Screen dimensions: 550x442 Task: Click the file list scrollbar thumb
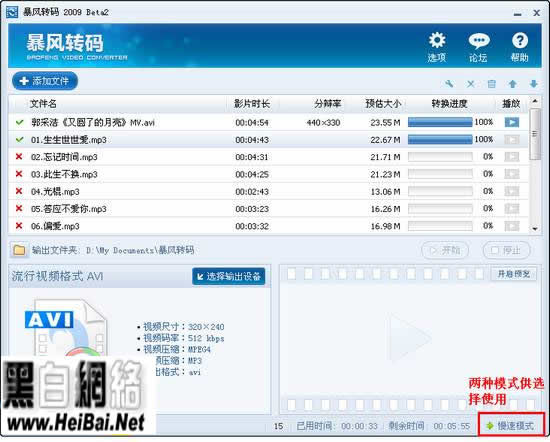[x=535, y=134]
